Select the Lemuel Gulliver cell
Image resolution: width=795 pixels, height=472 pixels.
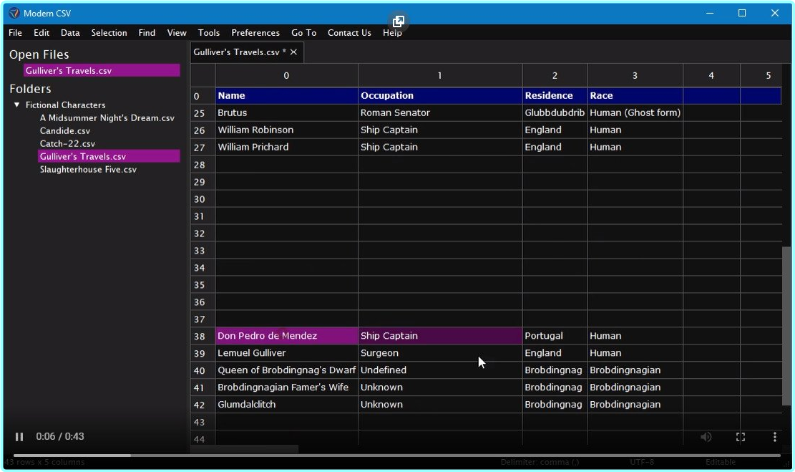[x=286, y=353]
